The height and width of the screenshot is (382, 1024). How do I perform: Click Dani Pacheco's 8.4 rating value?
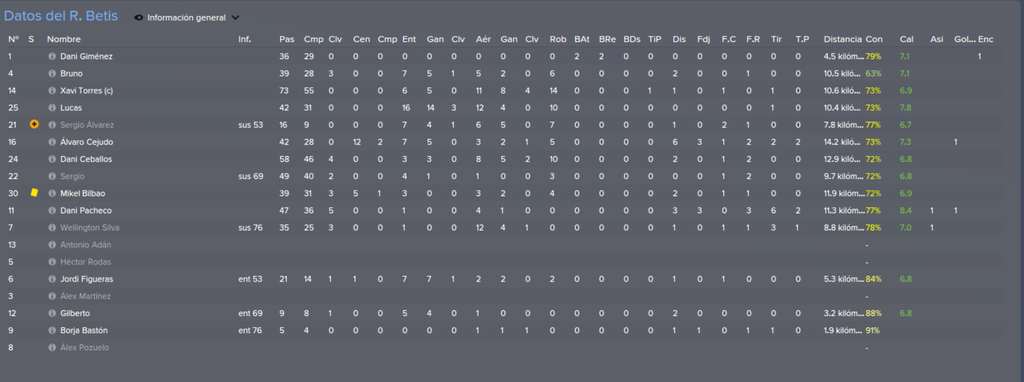pos(904,210)
